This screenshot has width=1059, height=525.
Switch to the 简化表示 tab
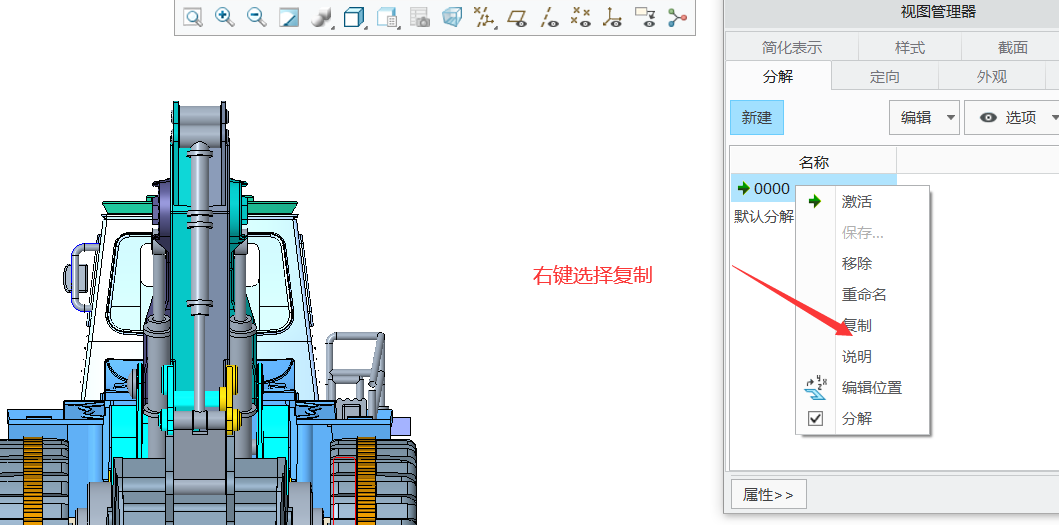click(x=792, y=47)
